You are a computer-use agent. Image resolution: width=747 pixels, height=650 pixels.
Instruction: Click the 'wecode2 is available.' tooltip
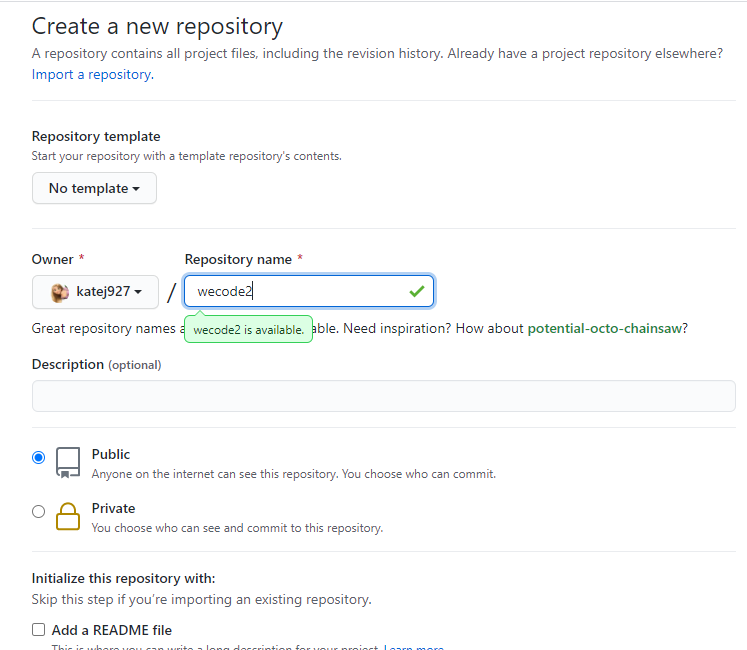pyautogui.click(x=248, y=329)
